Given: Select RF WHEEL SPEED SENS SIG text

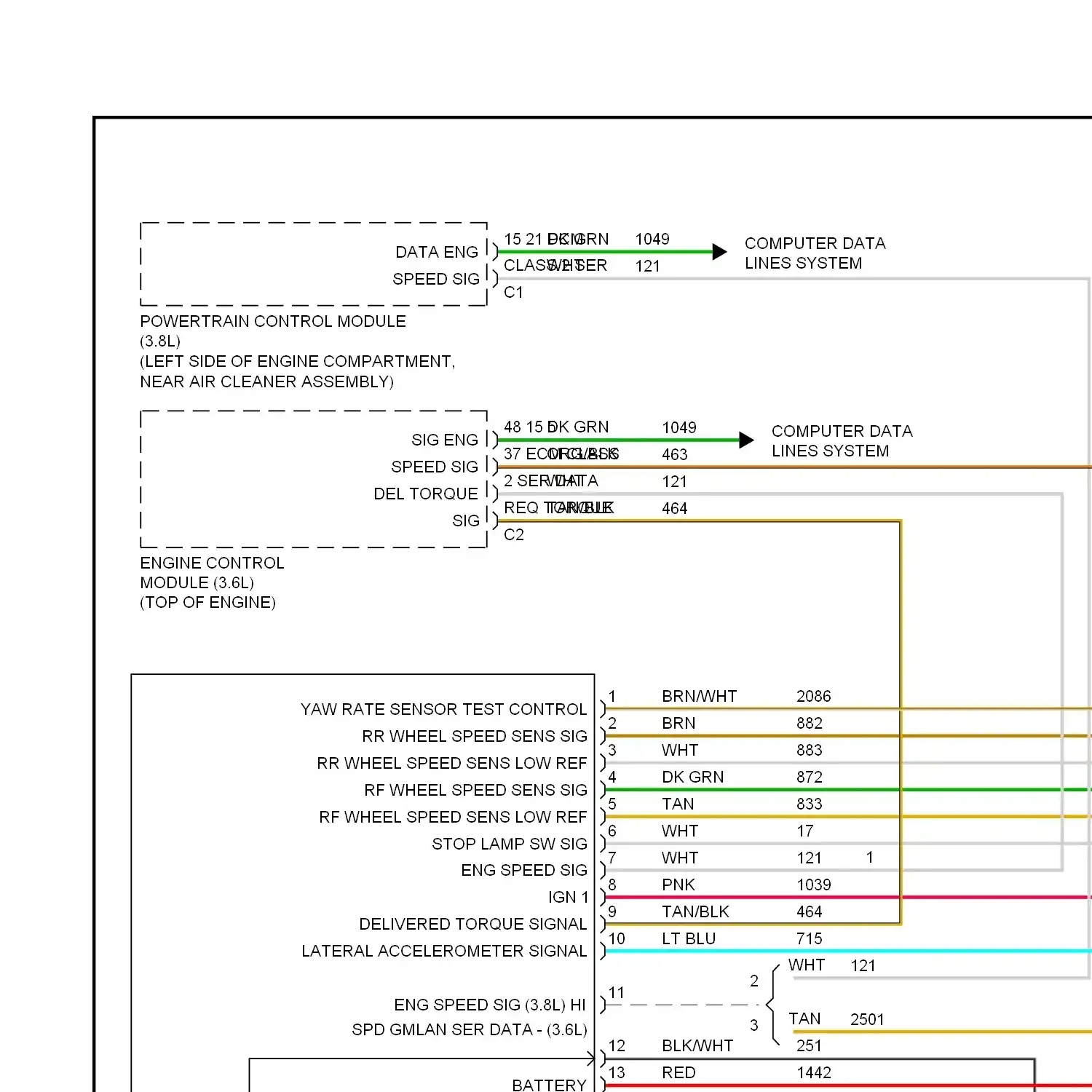Looking at the screenshot, I should [475, 790].
